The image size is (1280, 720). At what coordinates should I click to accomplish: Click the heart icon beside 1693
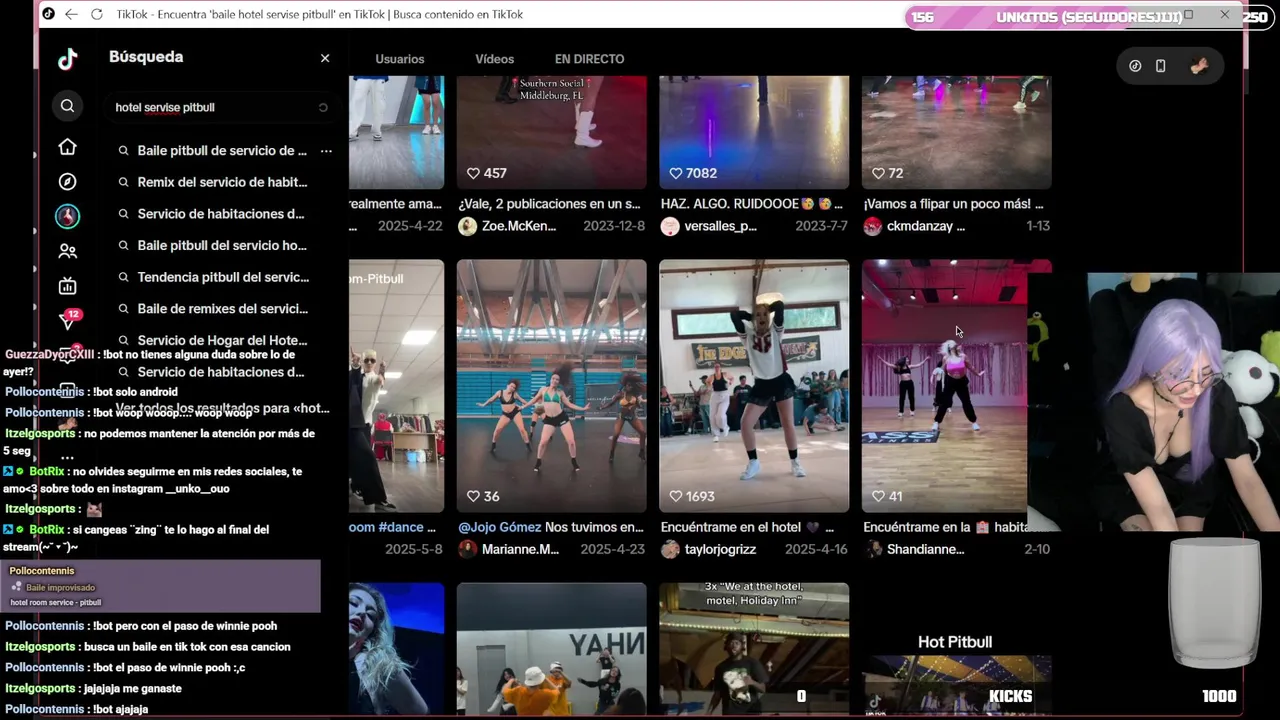click(676, 496)
